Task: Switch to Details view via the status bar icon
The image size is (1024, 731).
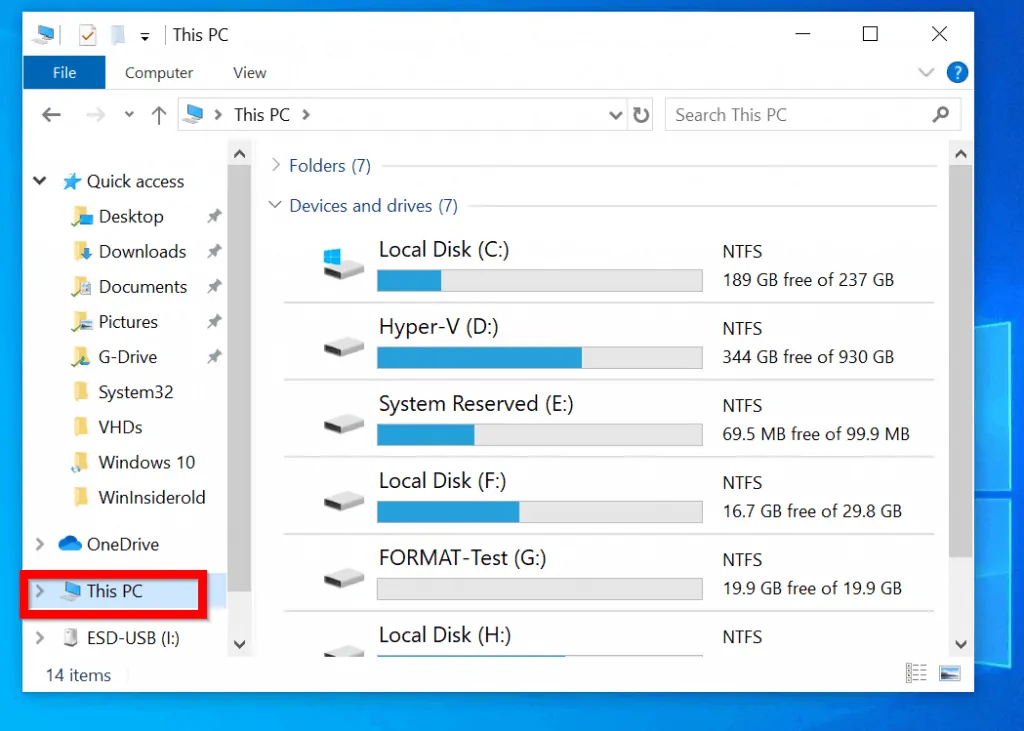Action: [916, 672]
